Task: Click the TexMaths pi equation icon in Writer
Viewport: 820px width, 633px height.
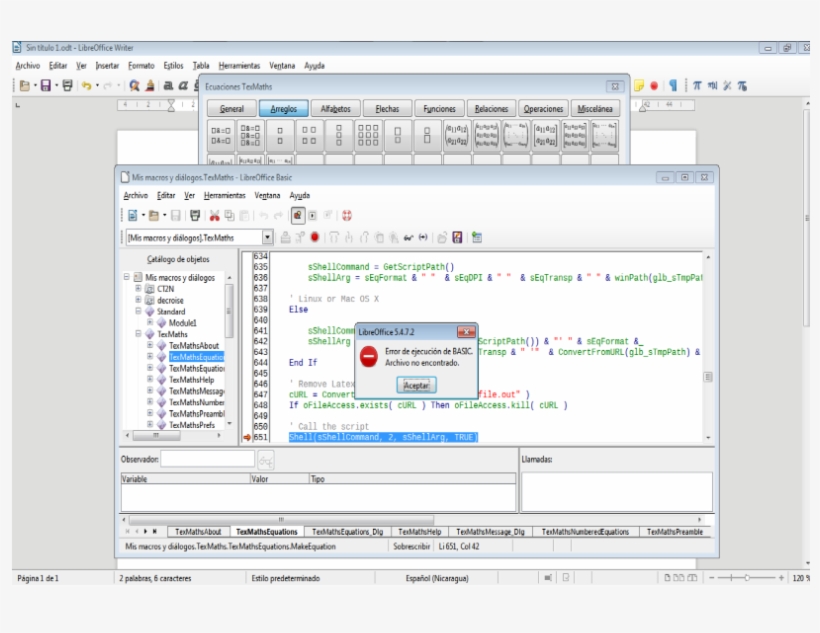Action: coord(697,86)
